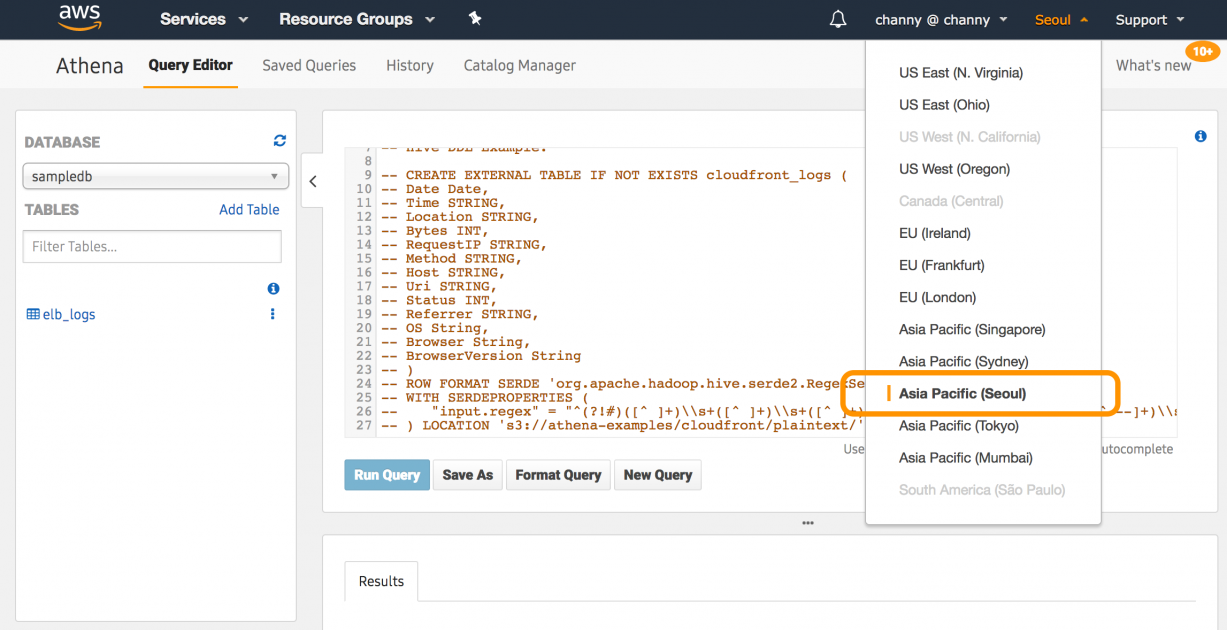
Task: Collapse the database panel with the chevron
Action: [x=313, y=181]
